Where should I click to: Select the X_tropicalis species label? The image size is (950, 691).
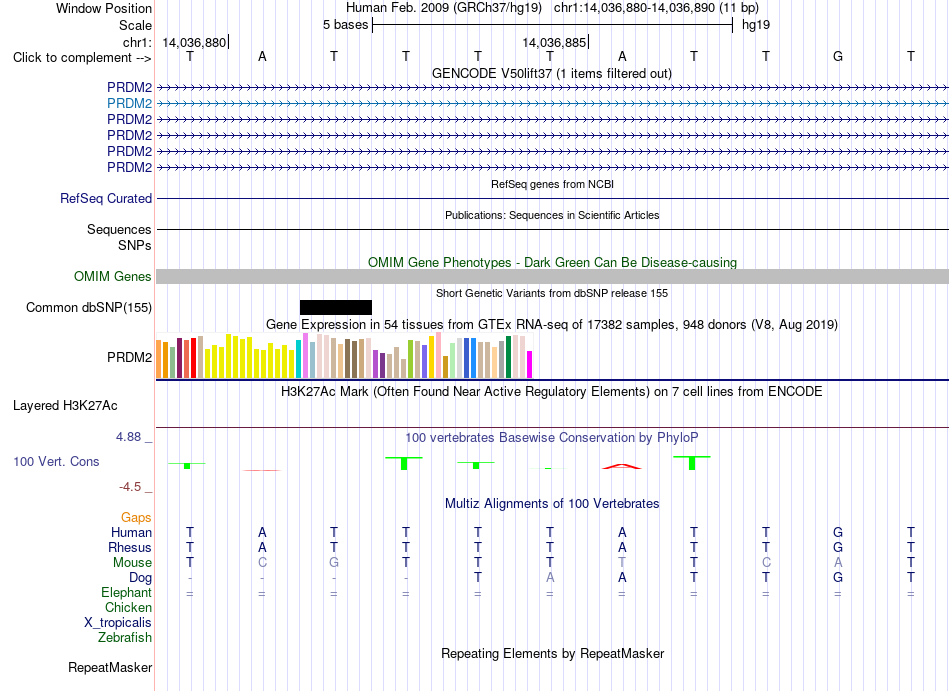tap(118, 623)
